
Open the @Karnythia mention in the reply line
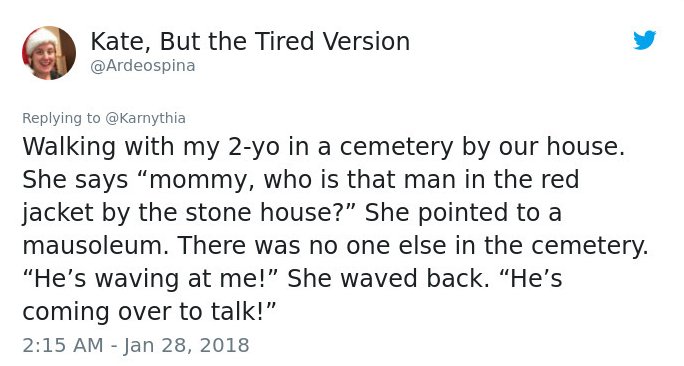(x=146, y=118)
